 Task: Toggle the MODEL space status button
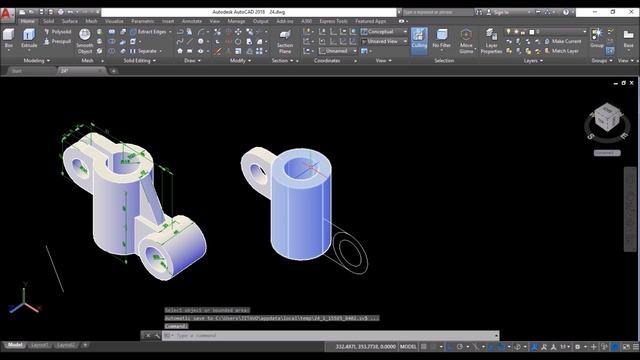click(x=408, y=347)
